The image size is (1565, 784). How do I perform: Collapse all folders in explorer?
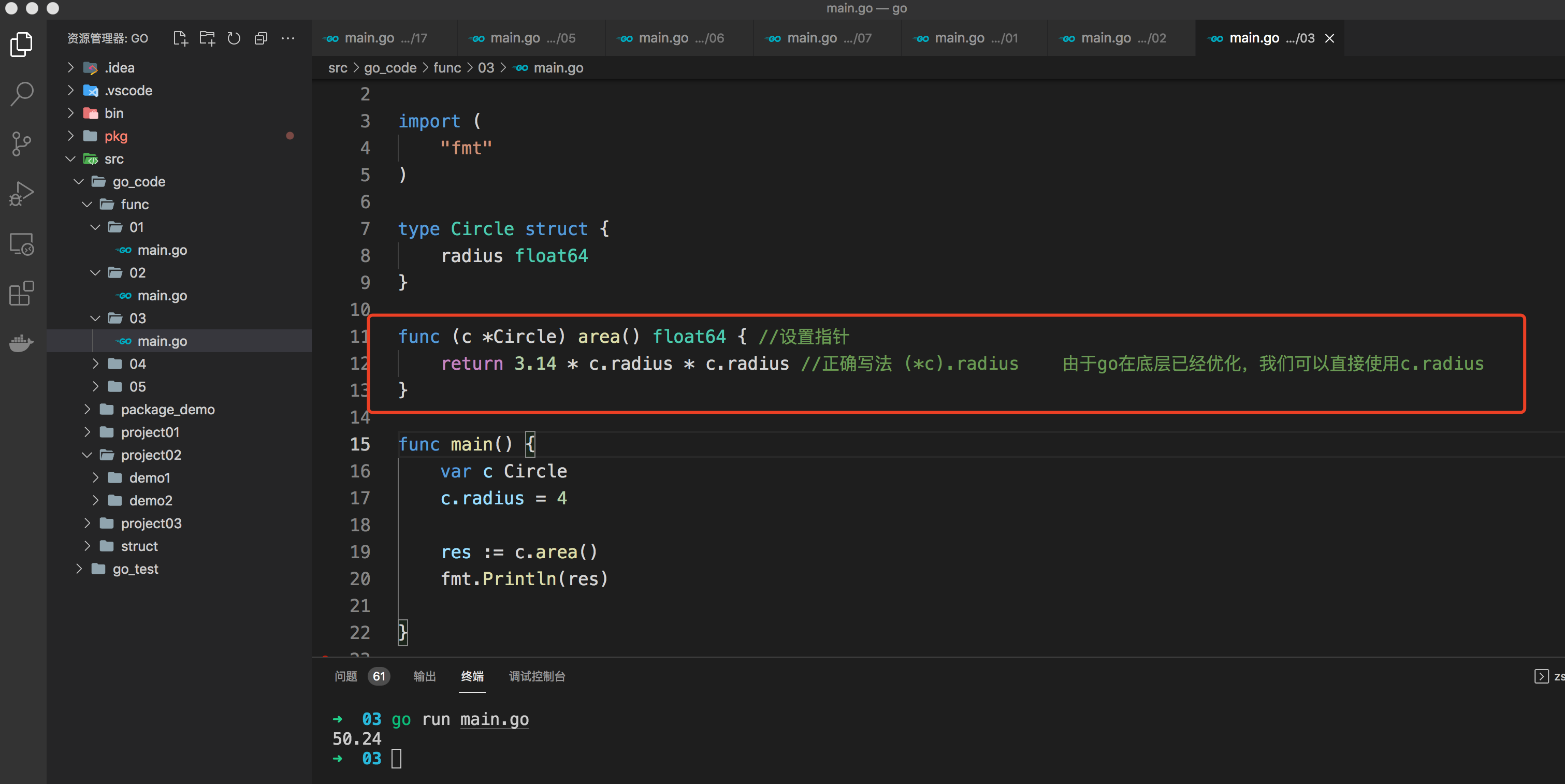click(260, 38)
